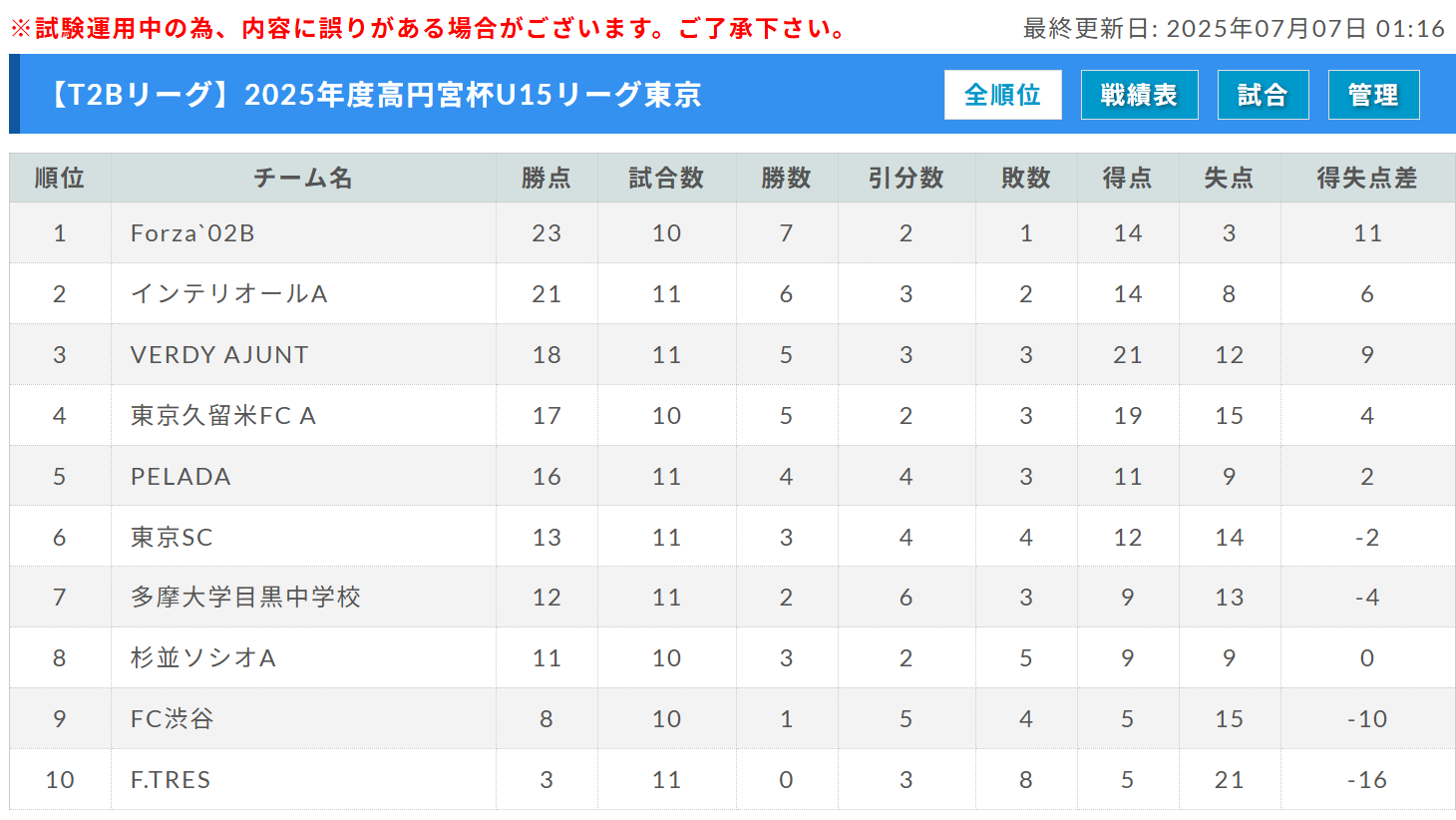Click the 勝点 column header
The height and width of the screenshot is (820, 1456).
546,179
